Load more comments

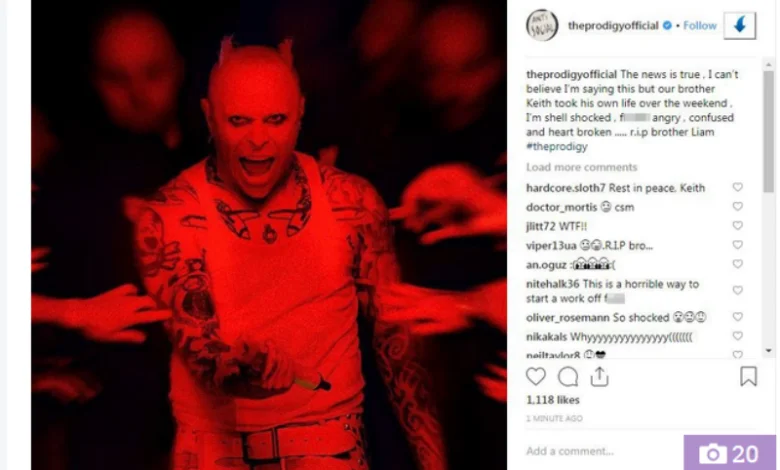tap(582, 167)
